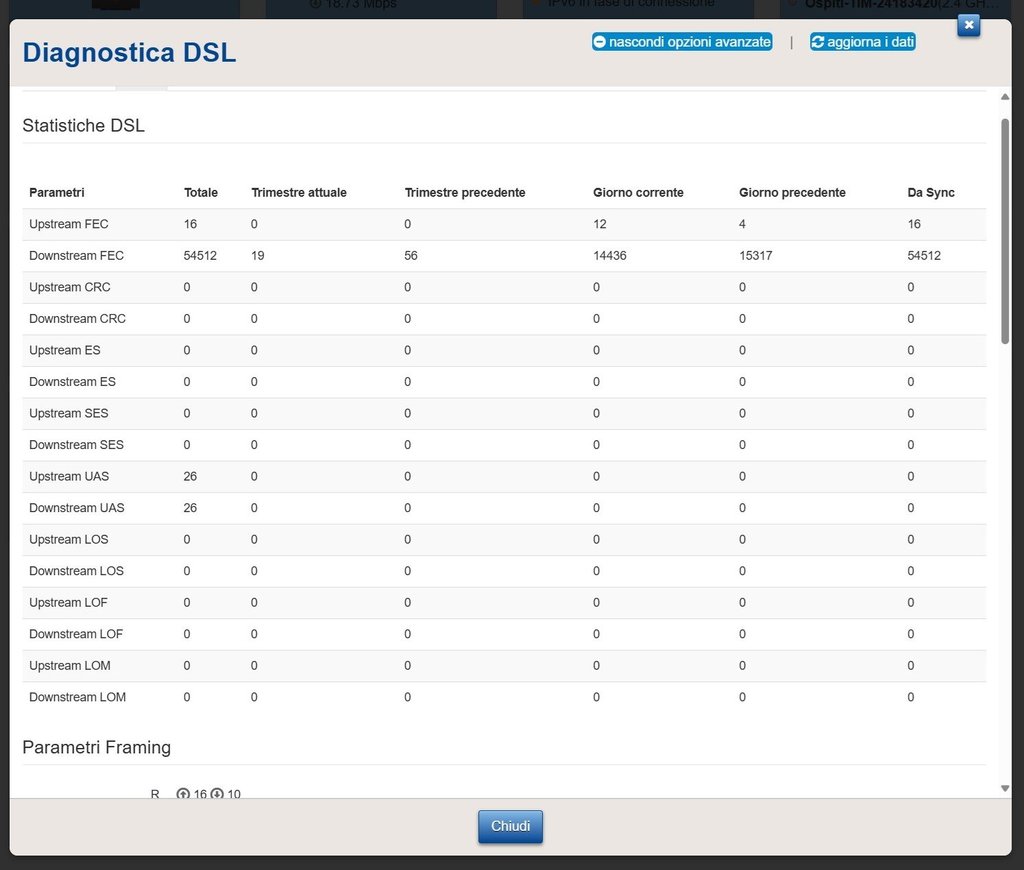Click the upstream arrow icon in R row
The width and height of the screenshot is (1024, 870).
click(183, 794)
